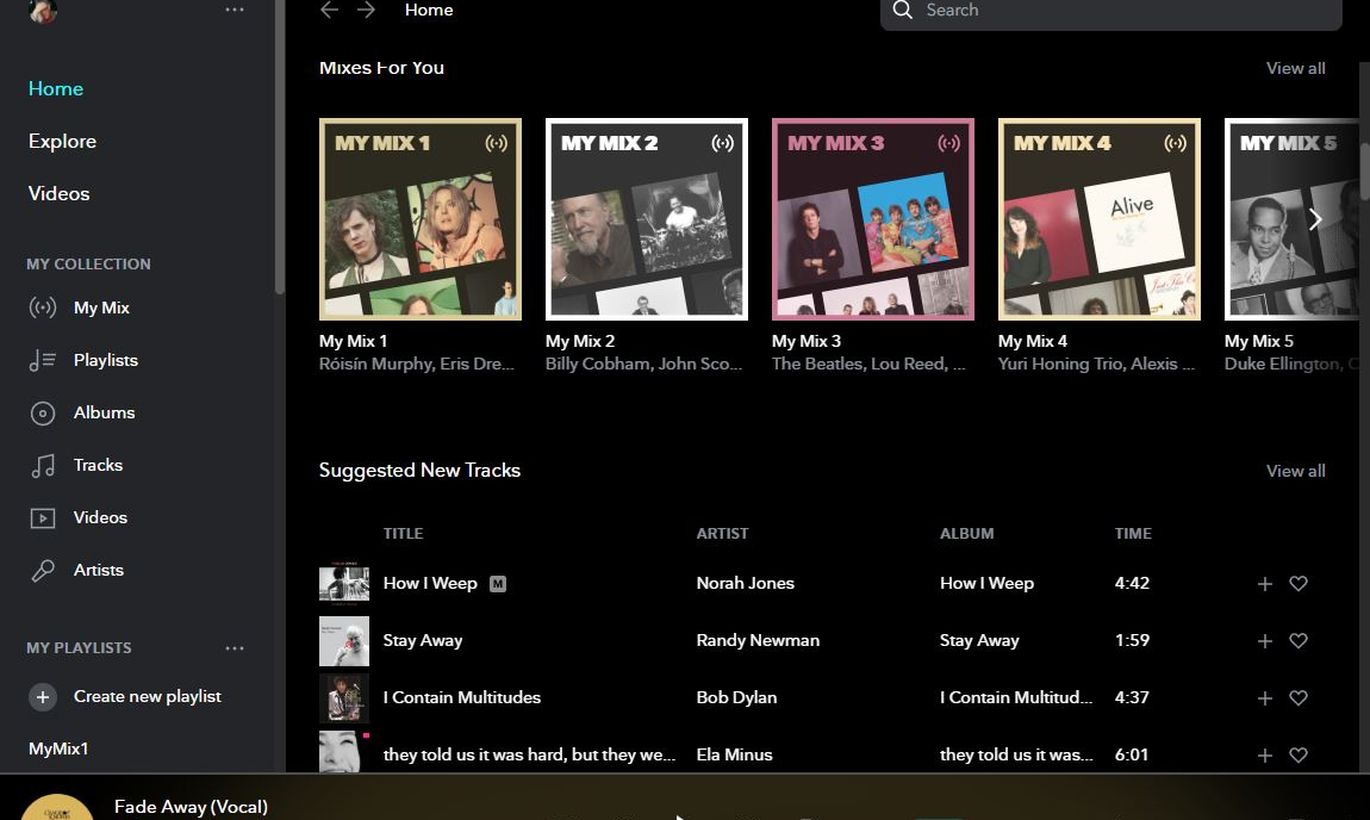Viewport: 1370px width, 820px height.
Task: Click the Stay Away track title
Action: pos(423,640)
